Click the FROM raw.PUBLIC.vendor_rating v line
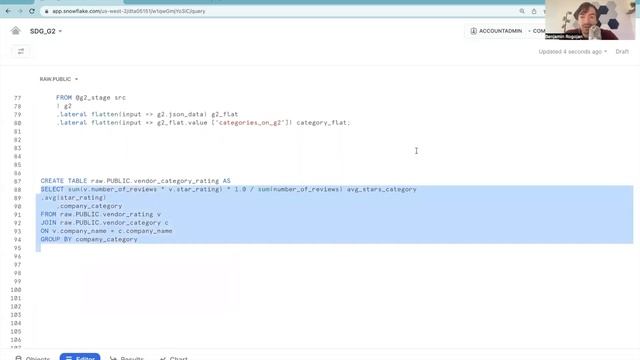The height and width of the screenshot is (360, 640). click(x=100, y=214)
